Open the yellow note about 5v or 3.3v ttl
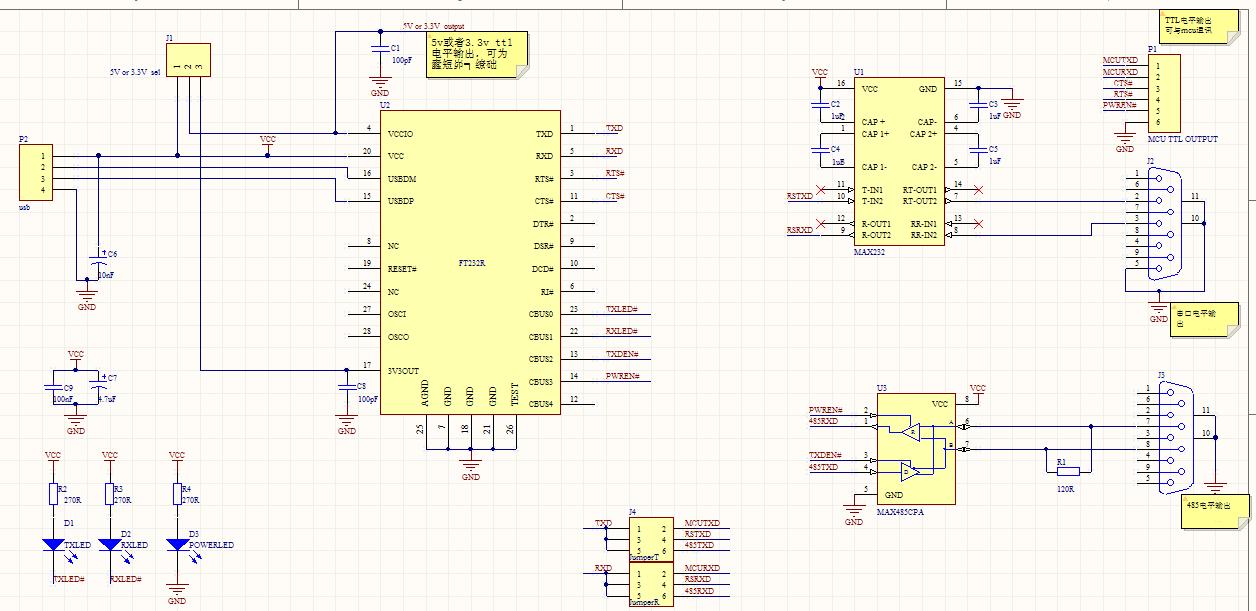The width and height of the screenshot is (1256, 611). point(477,55)
